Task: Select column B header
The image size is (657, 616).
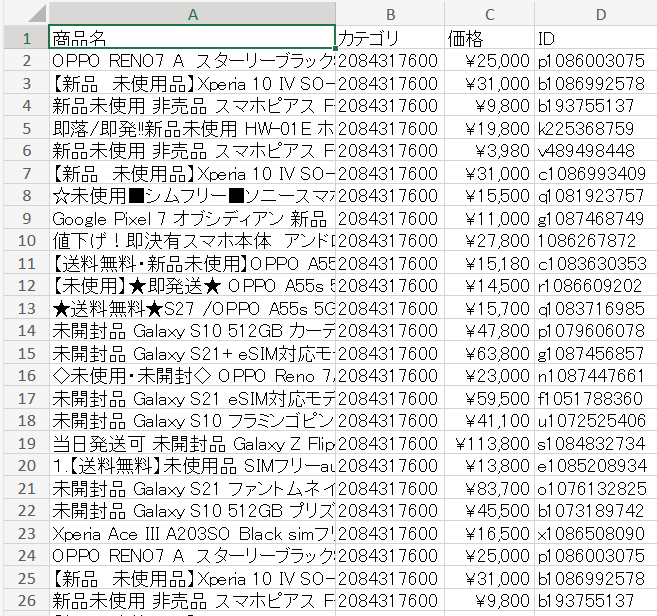Action: pos(390,14)
